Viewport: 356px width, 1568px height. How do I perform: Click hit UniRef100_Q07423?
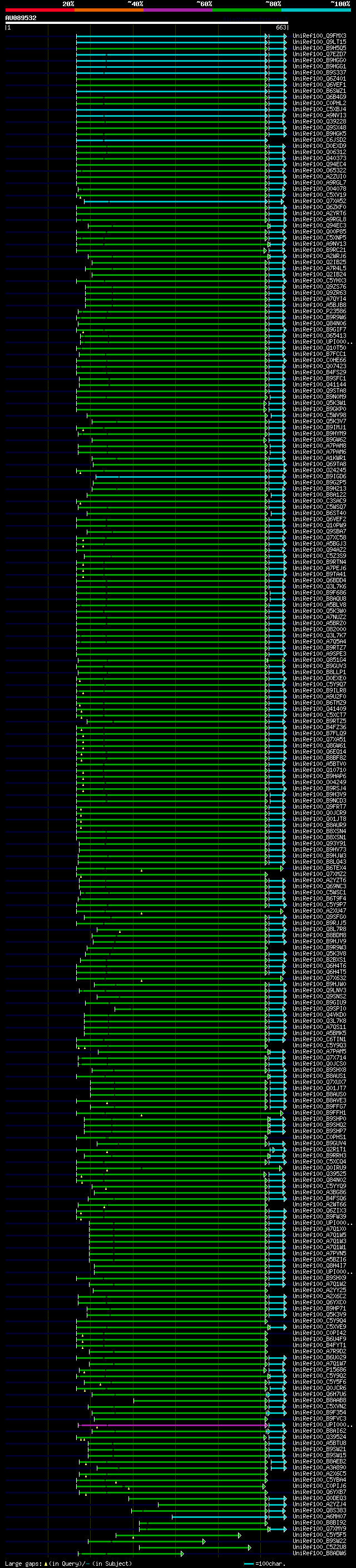[319, 367]
